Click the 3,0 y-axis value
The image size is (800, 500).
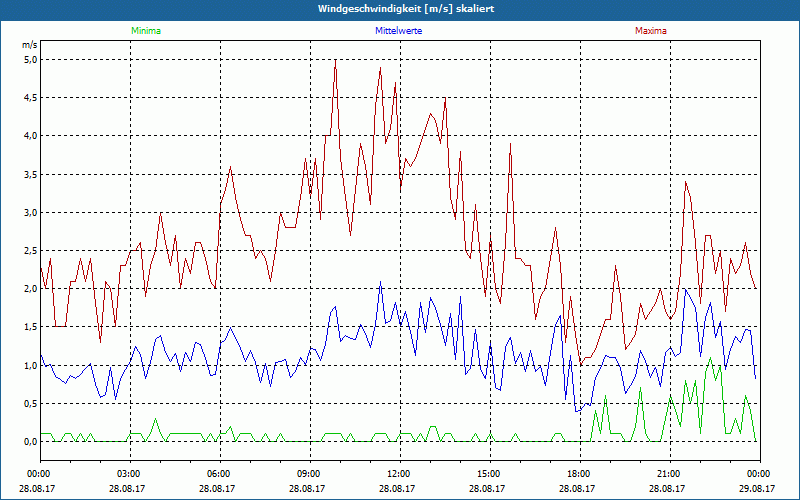click(x=31, y=212)
